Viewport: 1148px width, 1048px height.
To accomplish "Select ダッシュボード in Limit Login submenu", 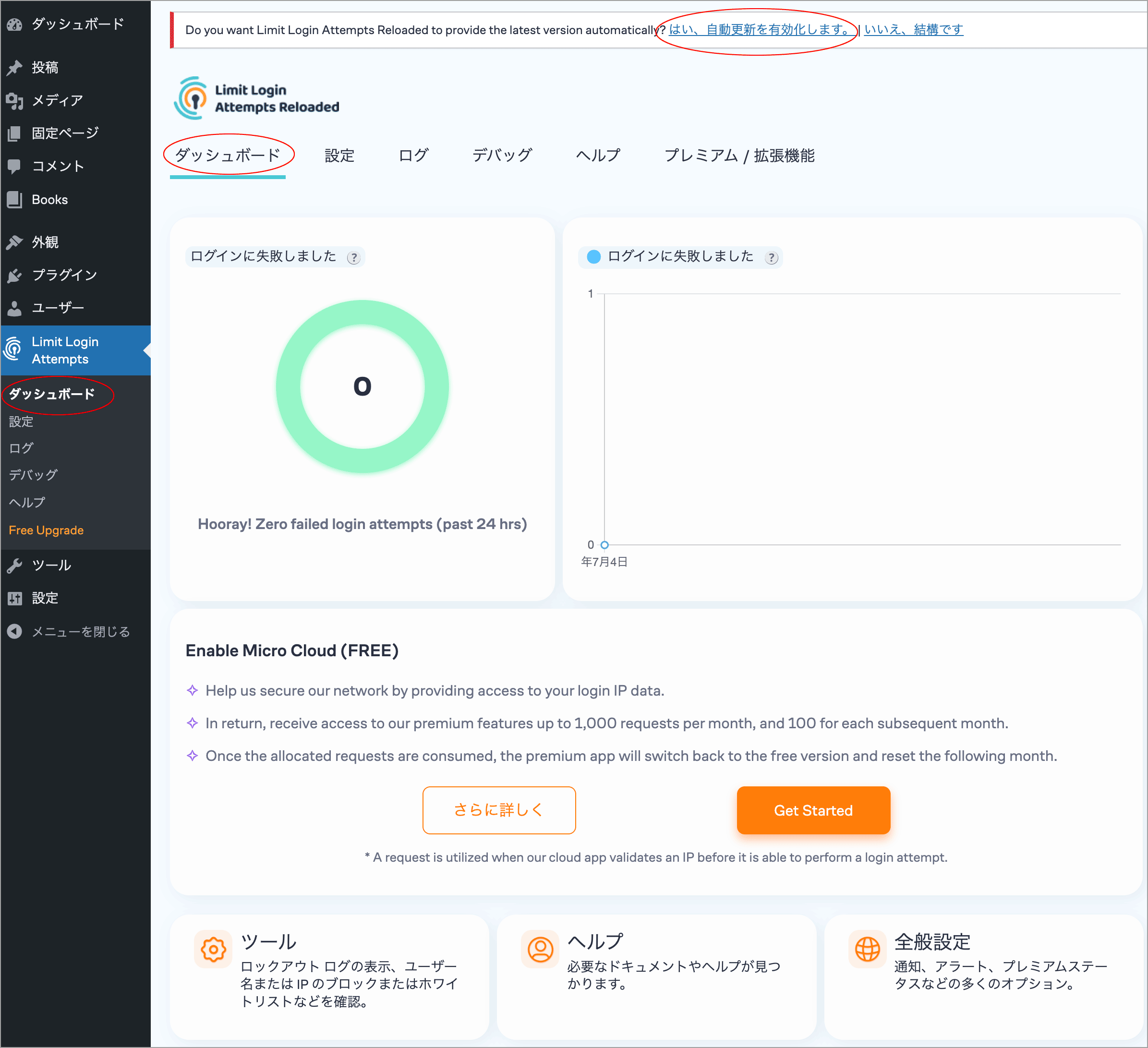I will tap(52, 394).
